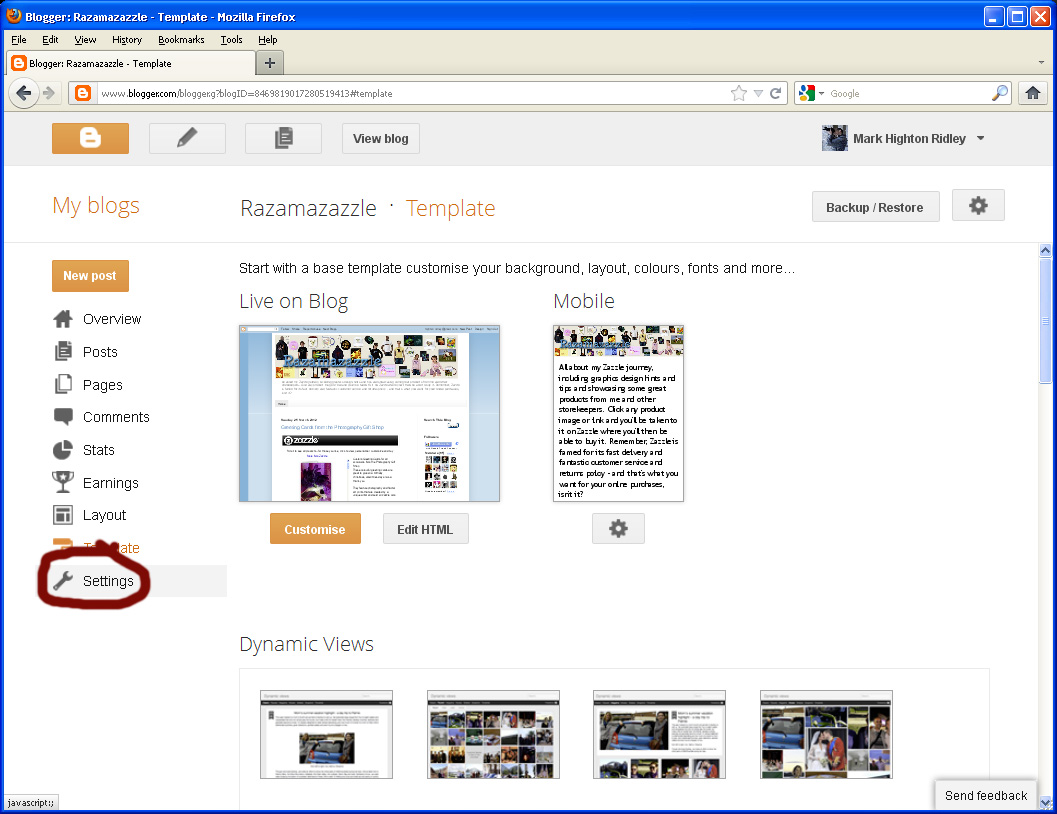Select the second Dynamic Views photo-grid thumbnail

[493, 734]
